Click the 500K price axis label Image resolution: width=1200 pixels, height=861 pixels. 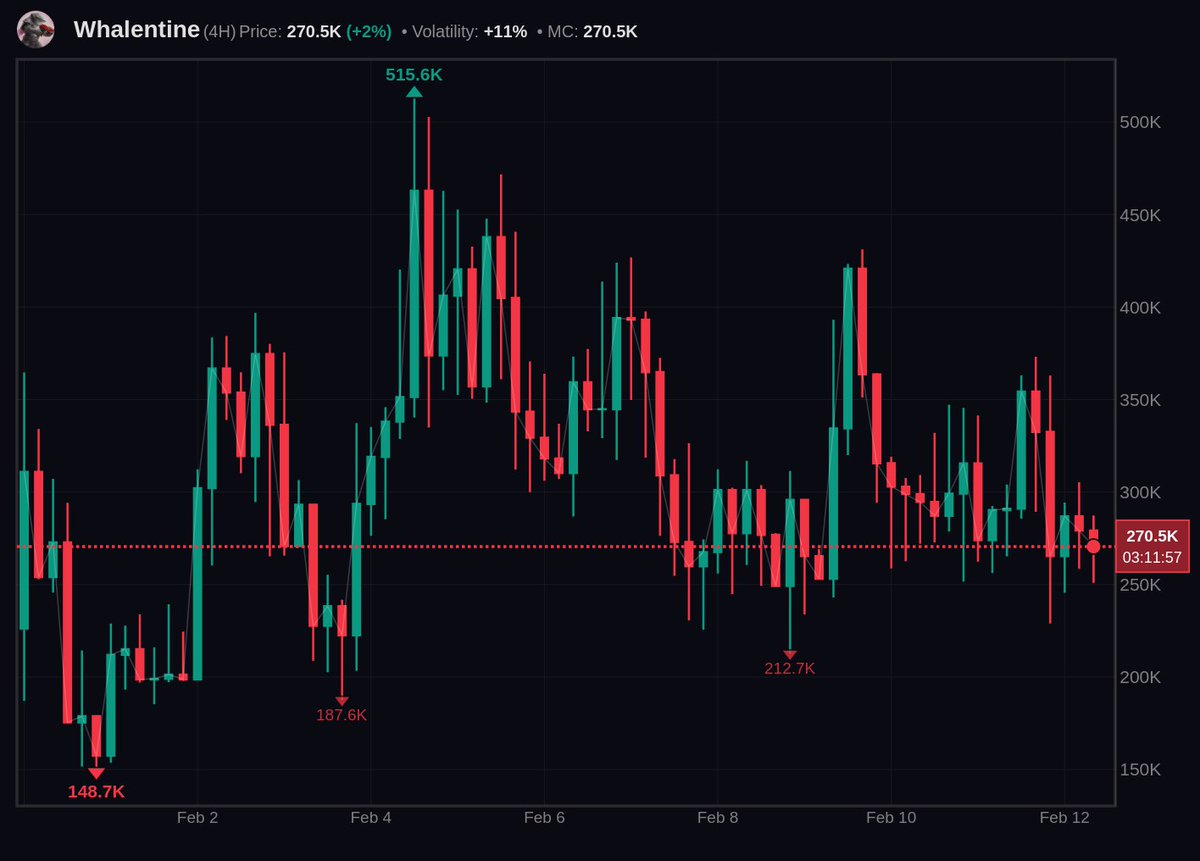pyautogui.click(x=1140, y=123)
